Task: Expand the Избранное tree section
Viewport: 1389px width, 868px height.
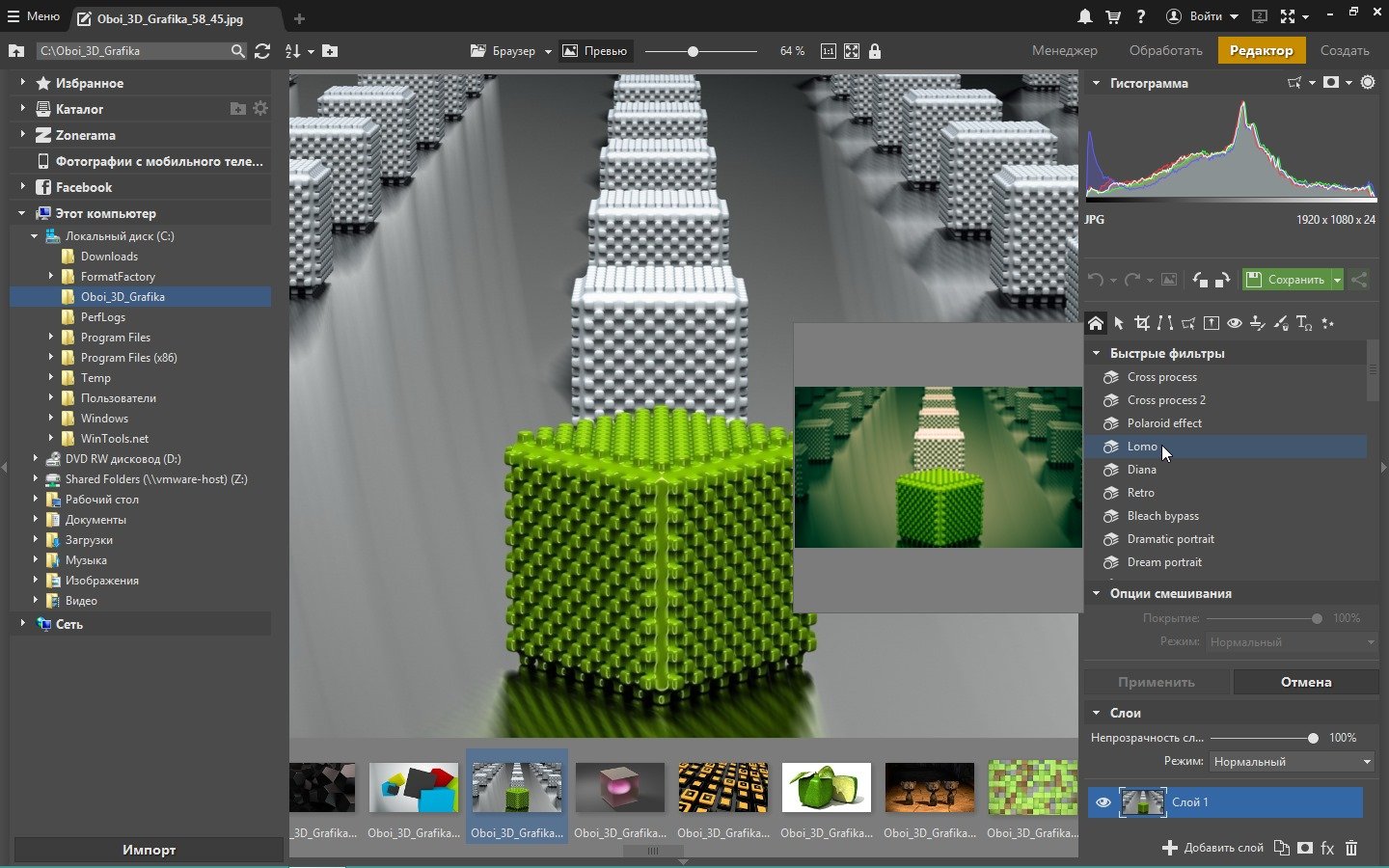Action: point(22,83)
